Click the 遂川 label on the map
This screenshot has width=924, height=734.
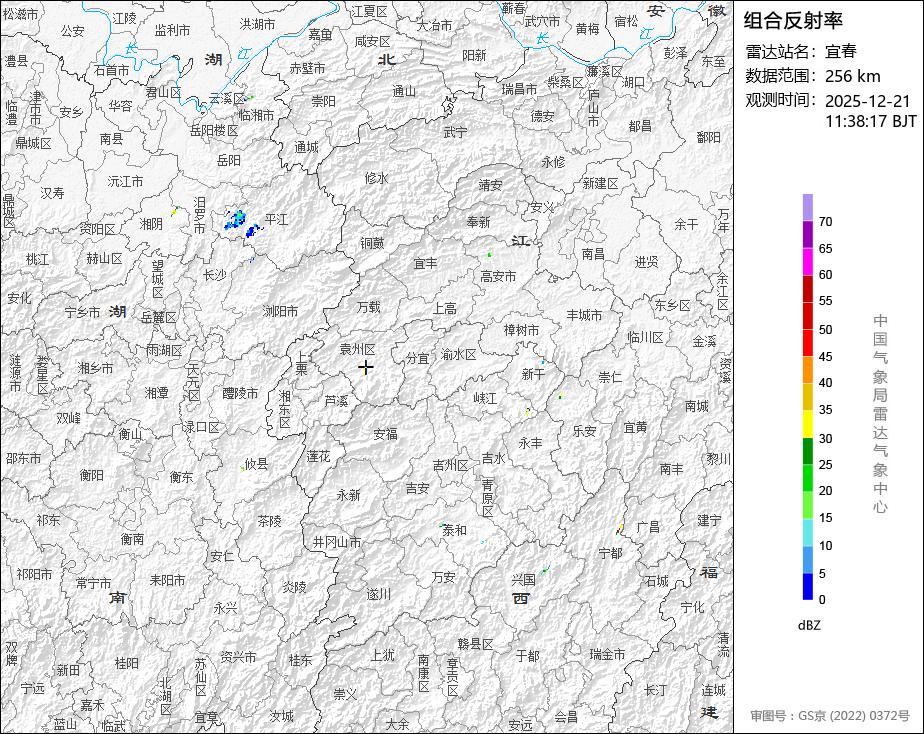(379, 594)
